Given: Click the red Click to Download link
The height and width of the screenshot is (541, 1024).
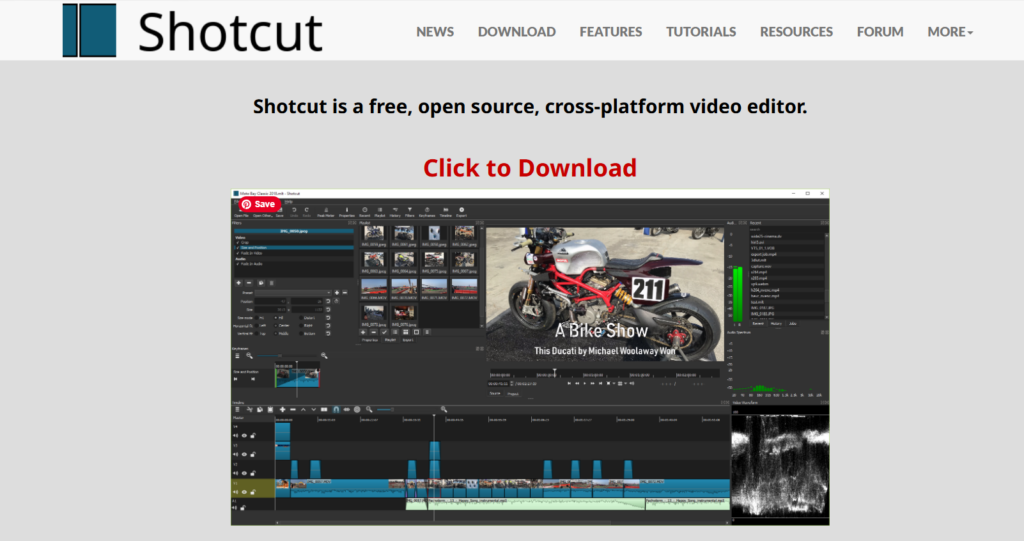Looking at the screenshot, I should (x=529, y=167).
